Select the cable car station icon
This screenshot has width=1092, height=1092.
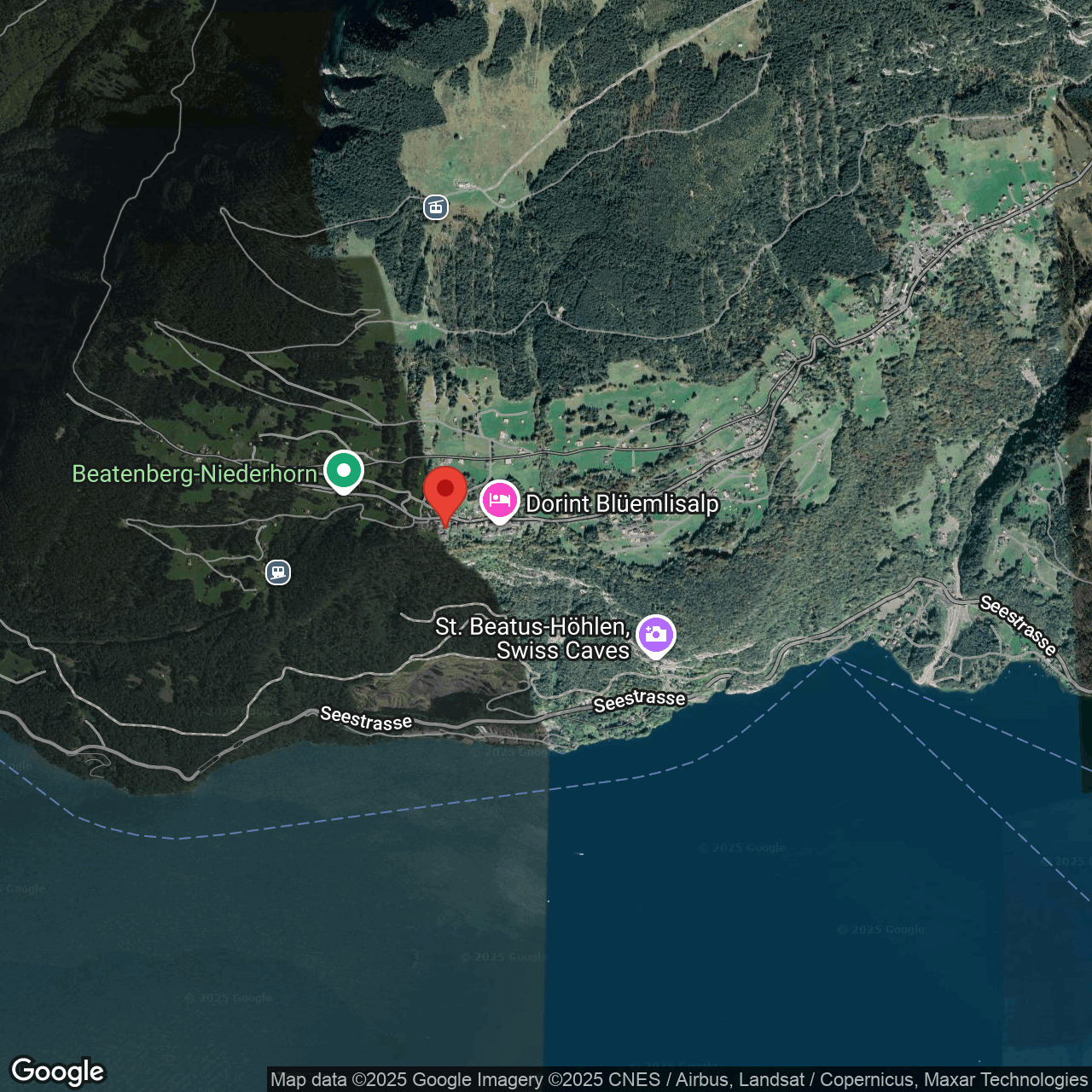click(x=436, y=206)
